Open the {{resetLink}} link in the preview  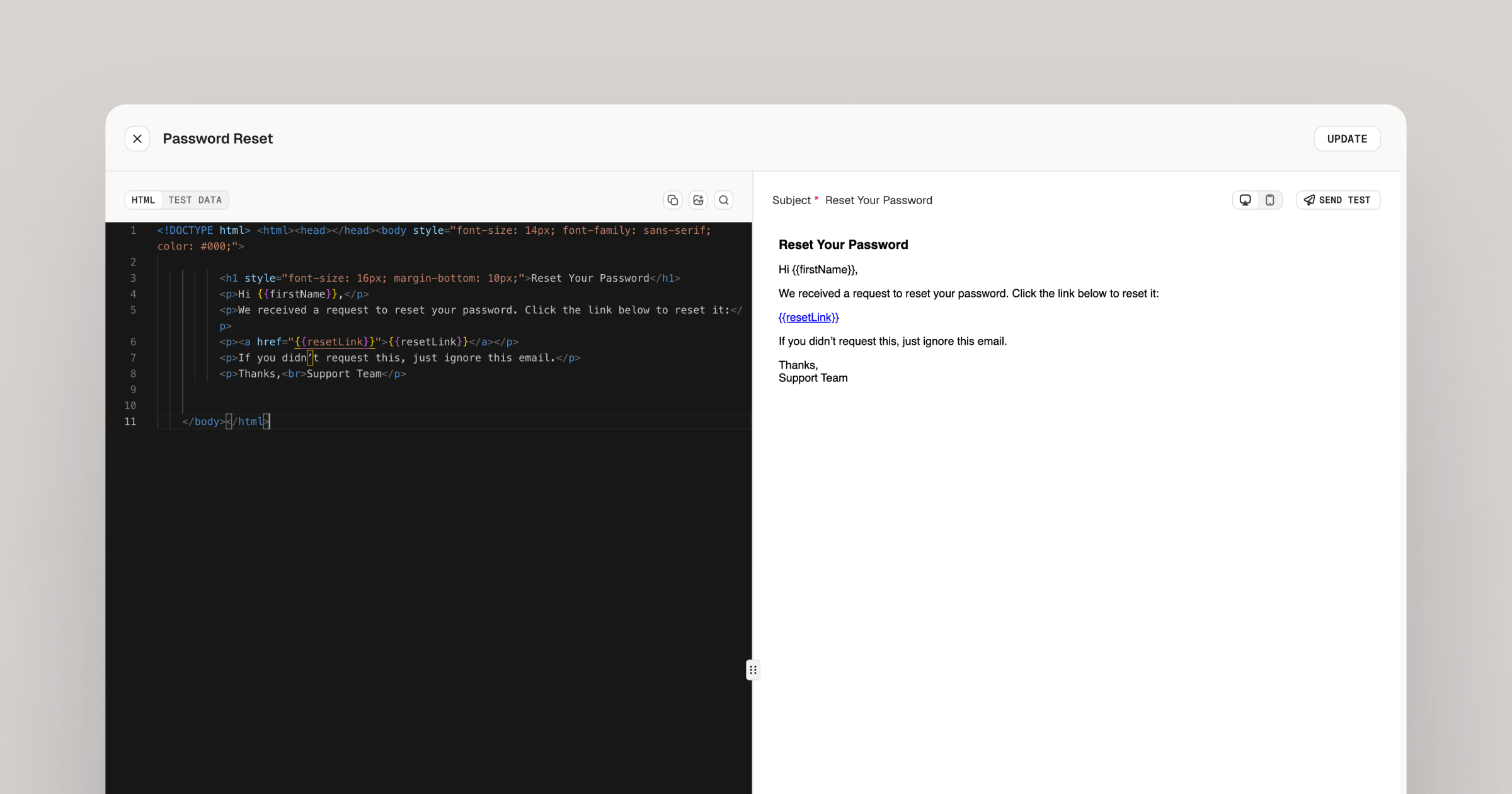(809, 317)
